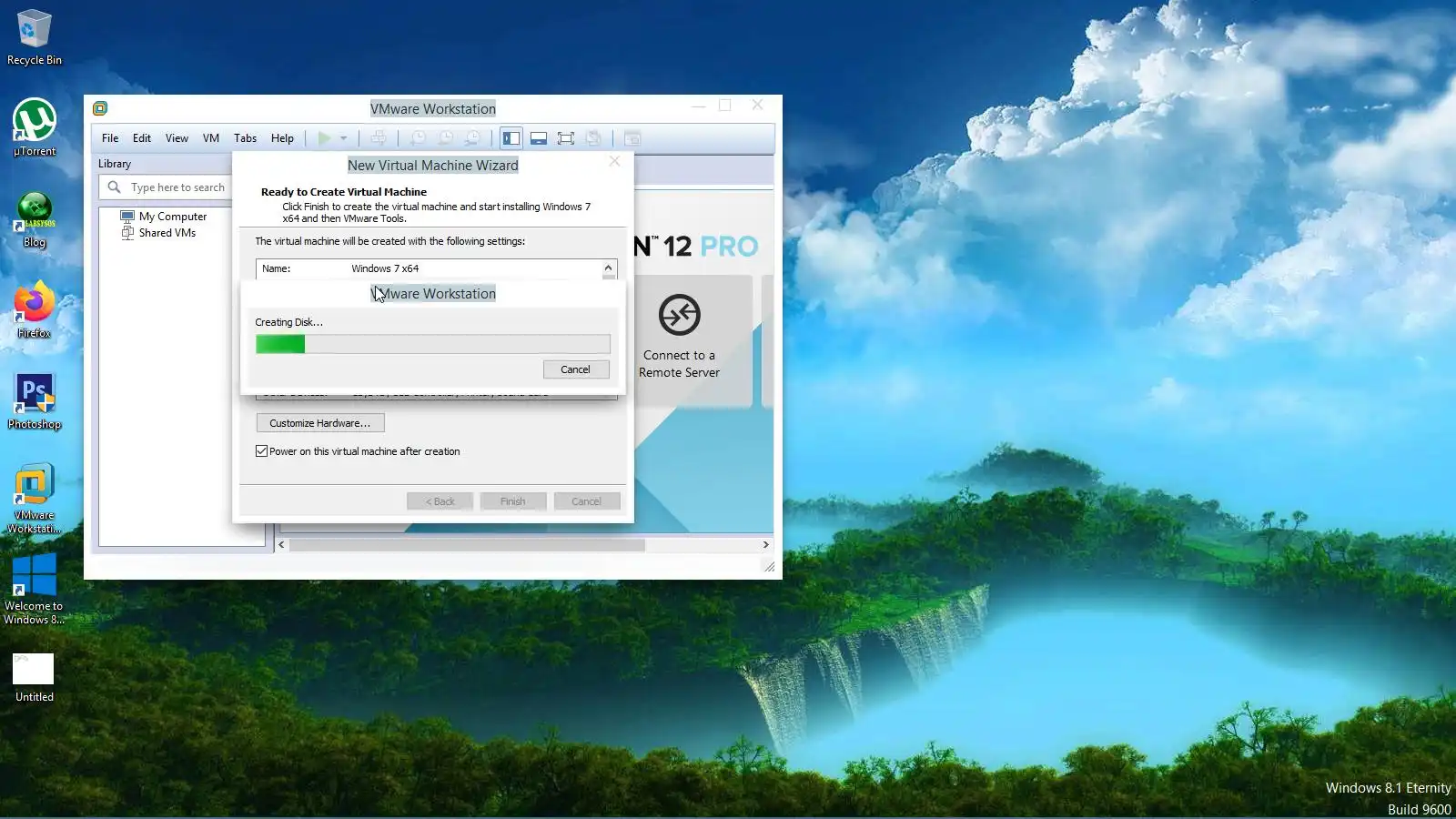The image size is (1456, 819).
Task: Toggle the thumbnail bar toolbar icon
Action: coord(539,138)
